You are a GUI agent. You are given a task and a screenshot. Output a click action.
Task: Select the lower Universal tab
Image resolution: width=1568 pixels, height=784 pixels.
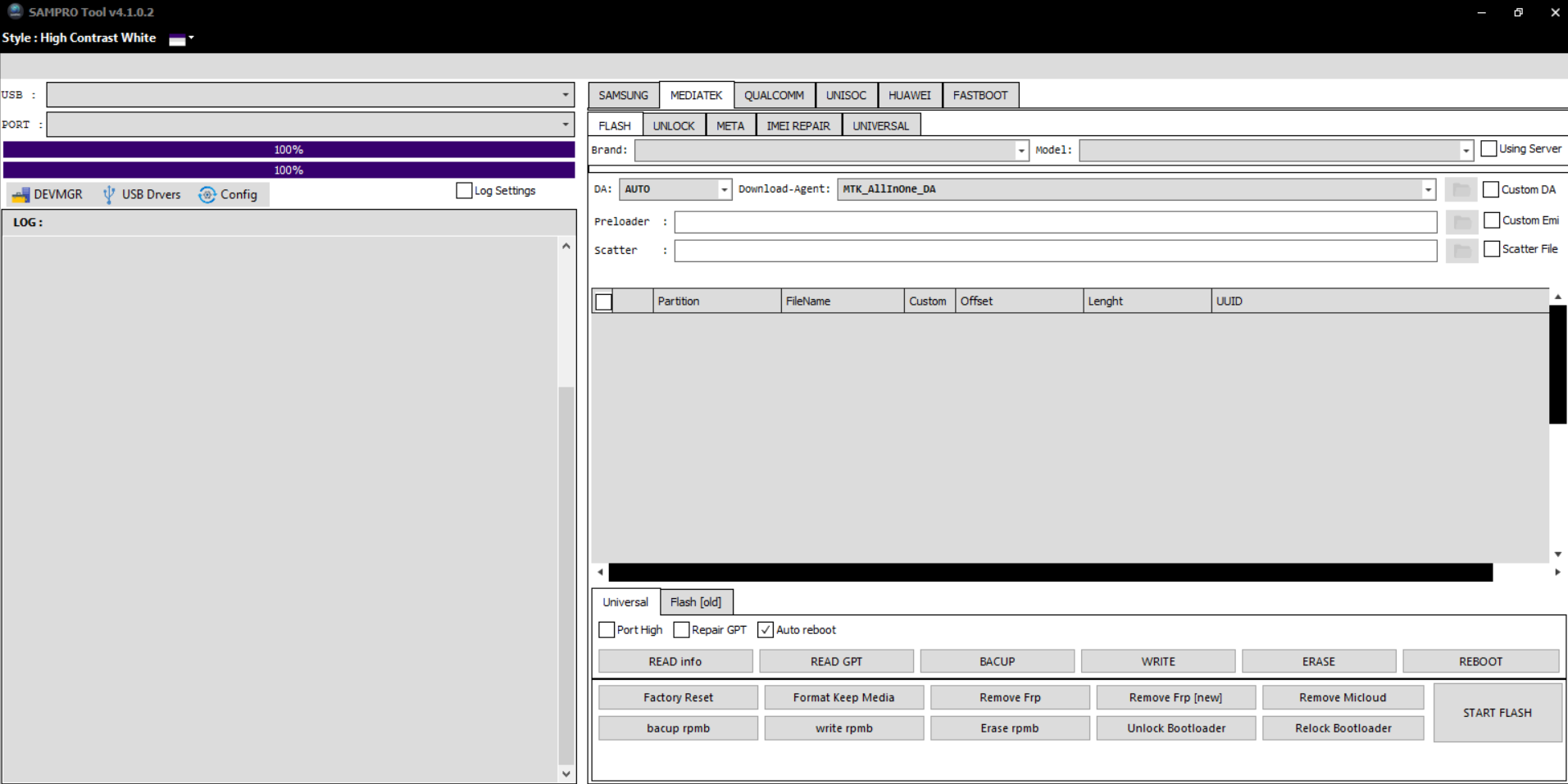625,602
